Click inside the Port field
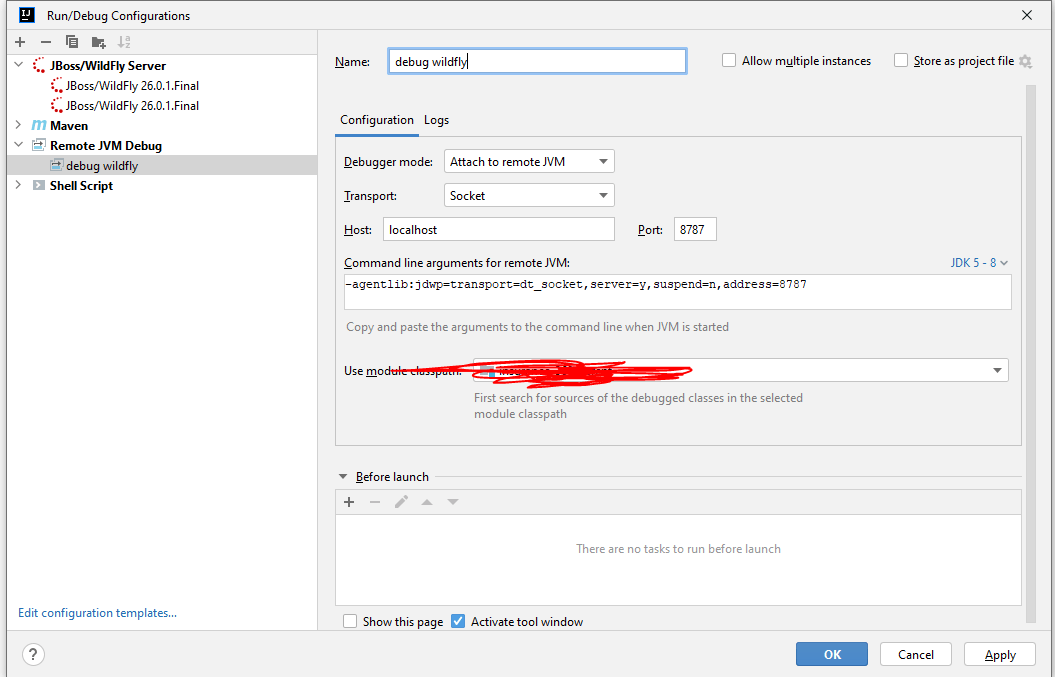The image size is (1055, 677). [x=694, y=229]
